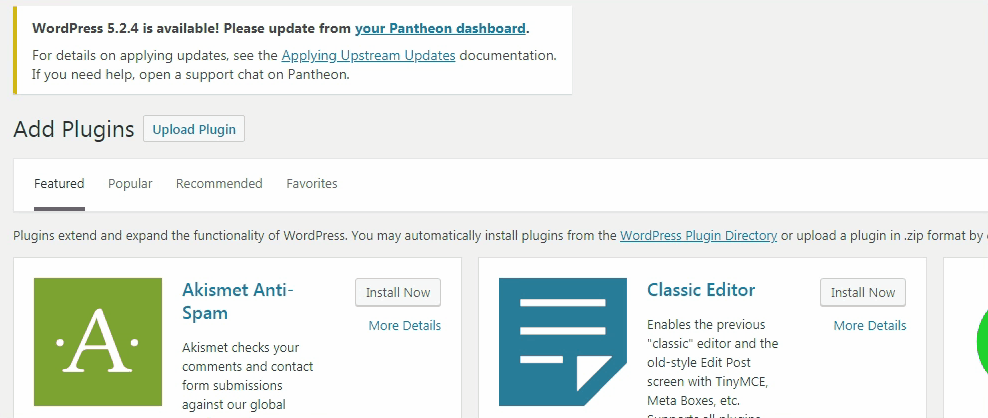Open the Akismet Anti-Spam title link
Image resolution: width=988 pixels, height=418 pixels.
(x=238, y=301)
